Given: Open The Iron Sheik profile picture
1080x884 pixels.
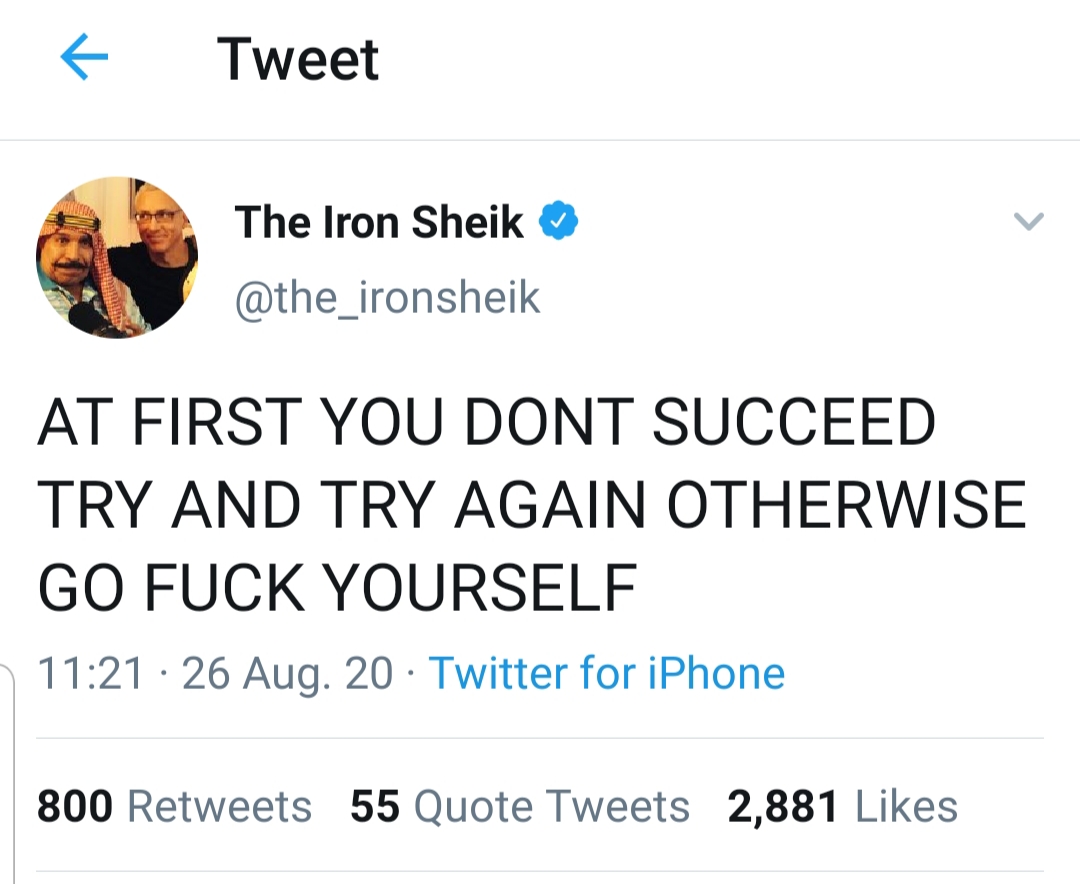Looking at the screenshot, I should [117, 258].
